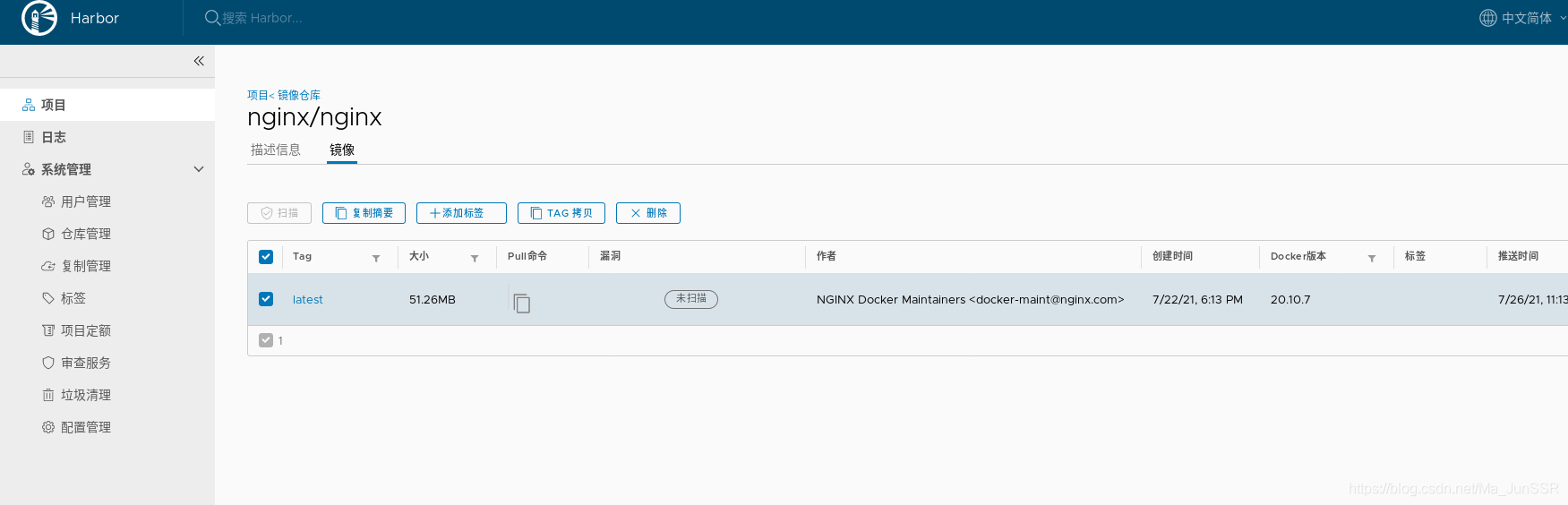The image size is (1568, 505).
Task: Go to 镜像仓库 breadcrumb link
Action: (299, 95)
